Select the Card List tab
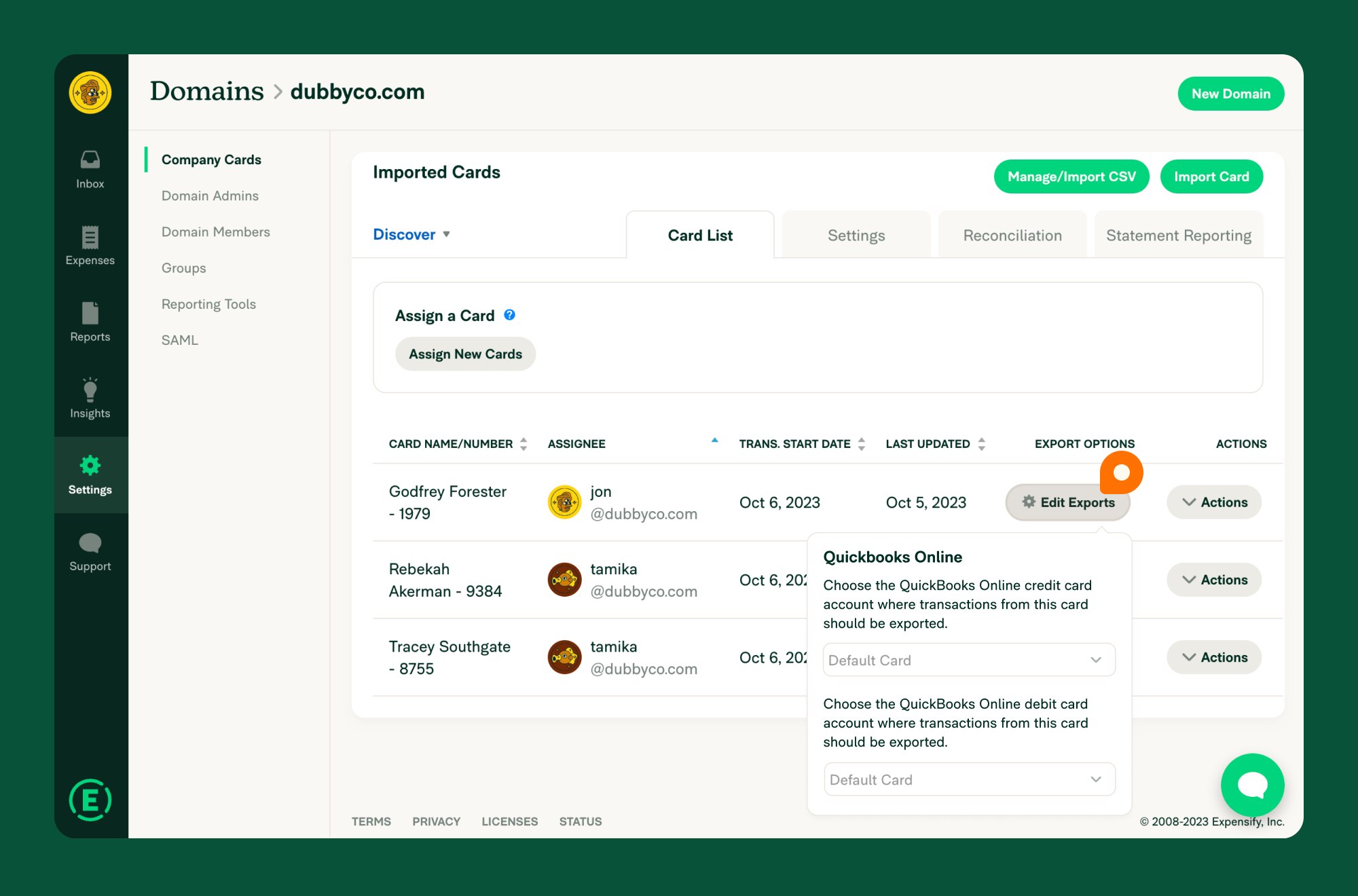The image size is (1358, 896). [700, 234]
